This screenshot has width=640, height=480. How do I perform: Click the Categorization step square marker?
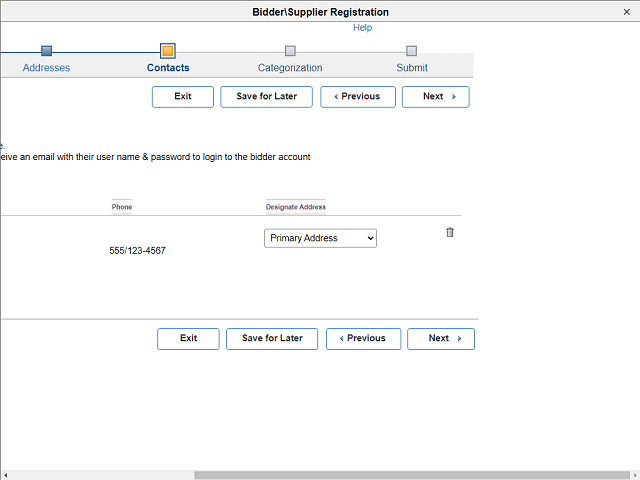click(290, 51)
